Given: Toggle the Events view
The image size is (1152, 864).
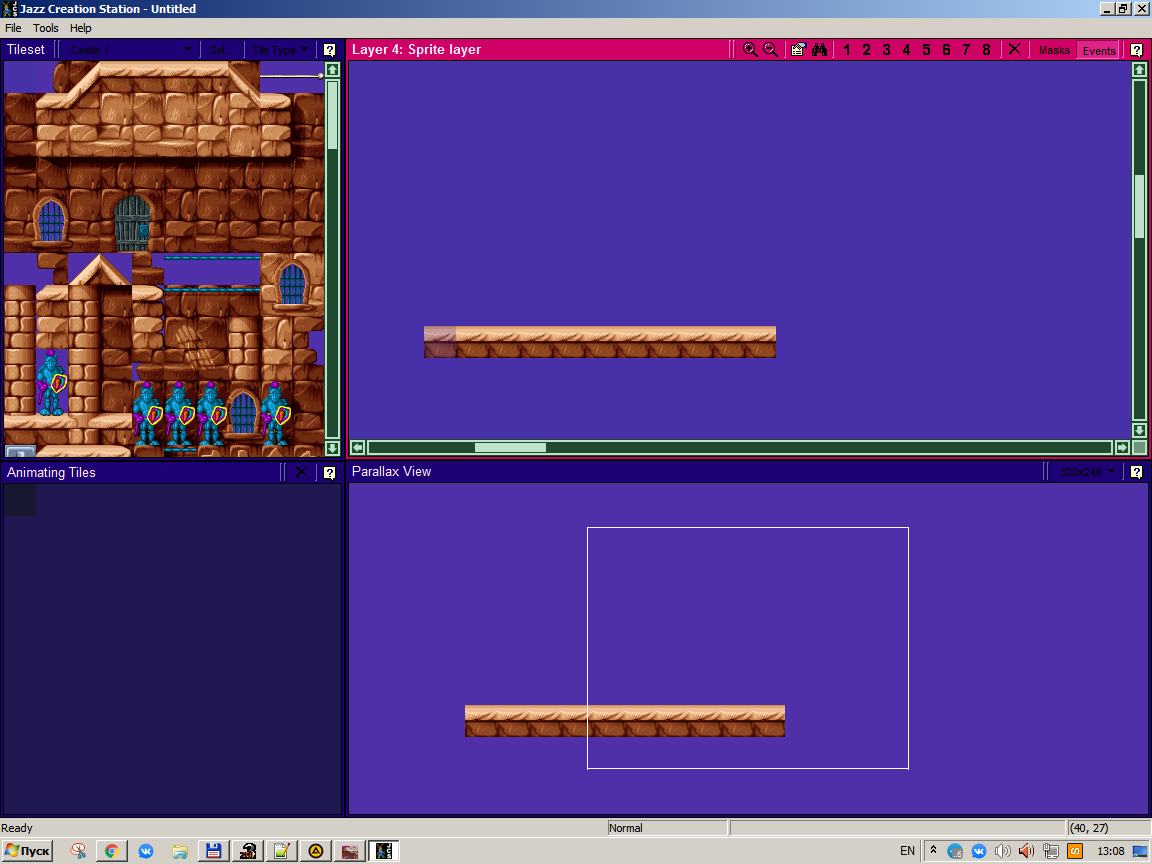Looking at the screenshot, I should 1098,50.
